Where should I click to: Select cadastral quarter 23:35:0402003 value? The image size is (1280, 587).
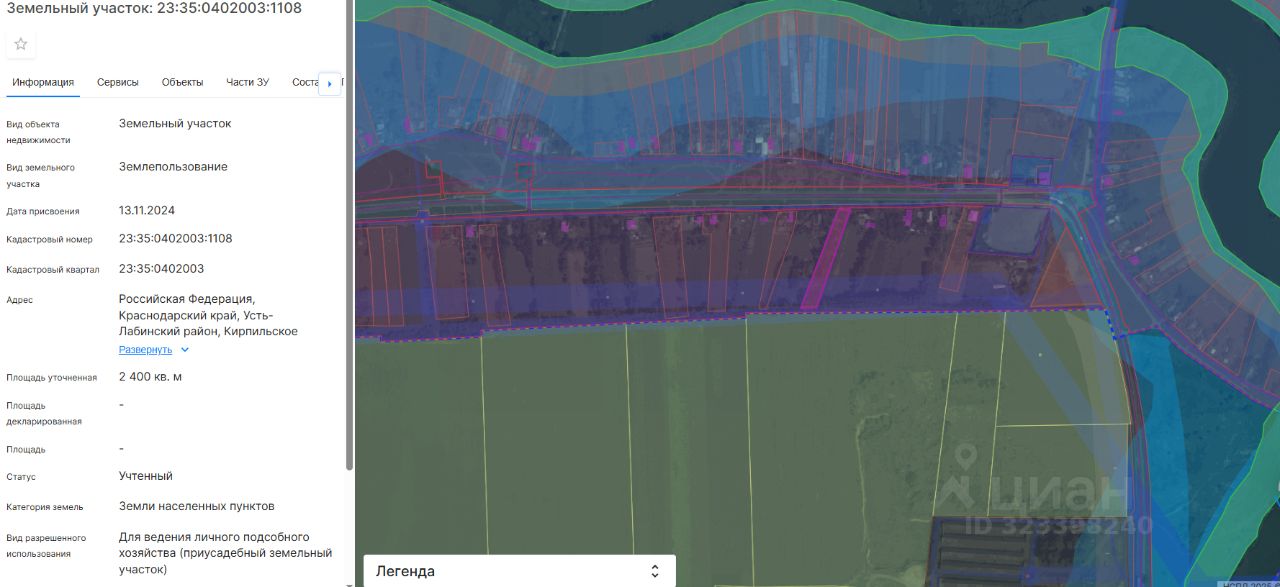(161, 269)
